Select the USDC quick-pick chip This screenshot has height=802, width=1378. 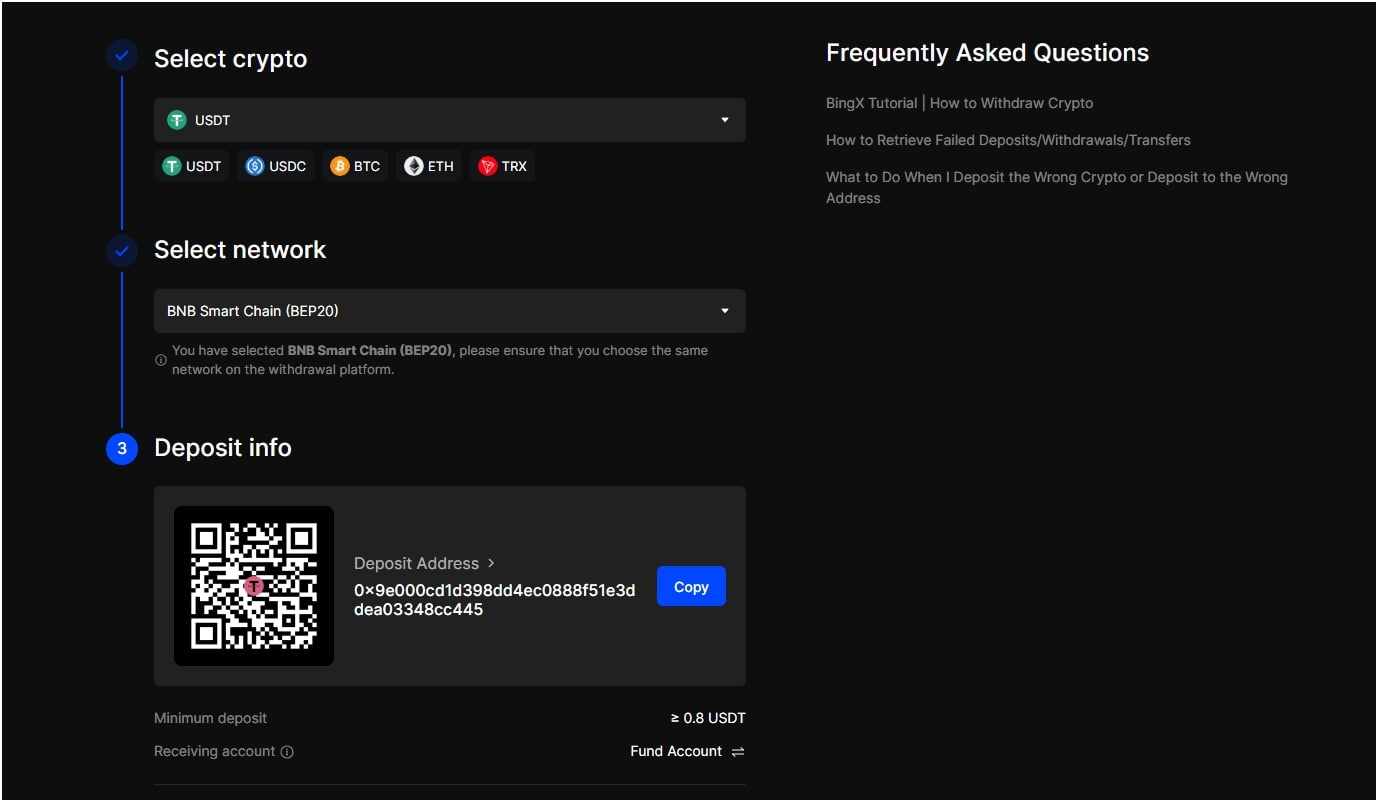coord(276,166)
